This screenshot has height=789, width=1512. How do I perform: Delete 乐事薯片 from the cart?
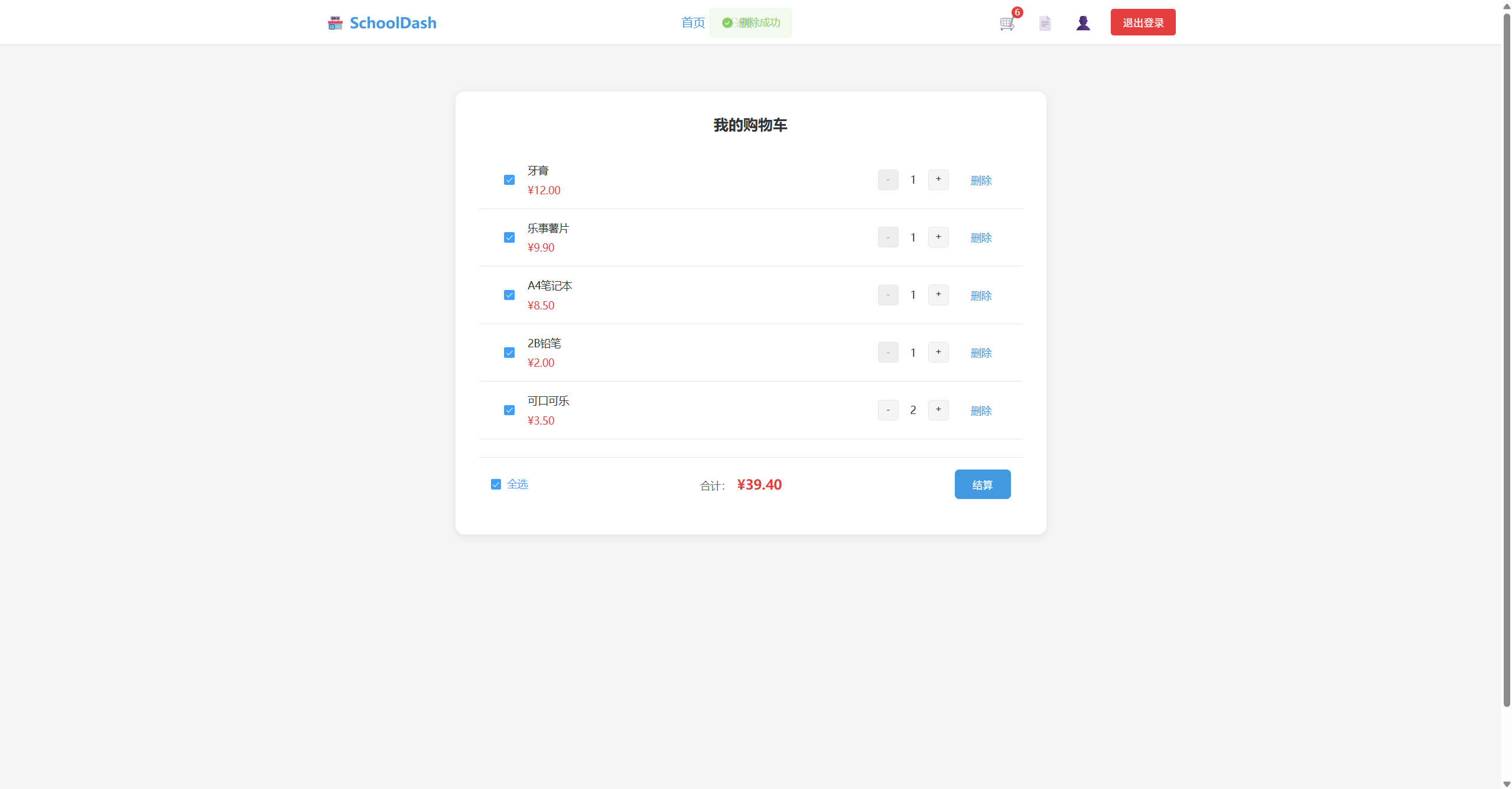coord(980,238)
